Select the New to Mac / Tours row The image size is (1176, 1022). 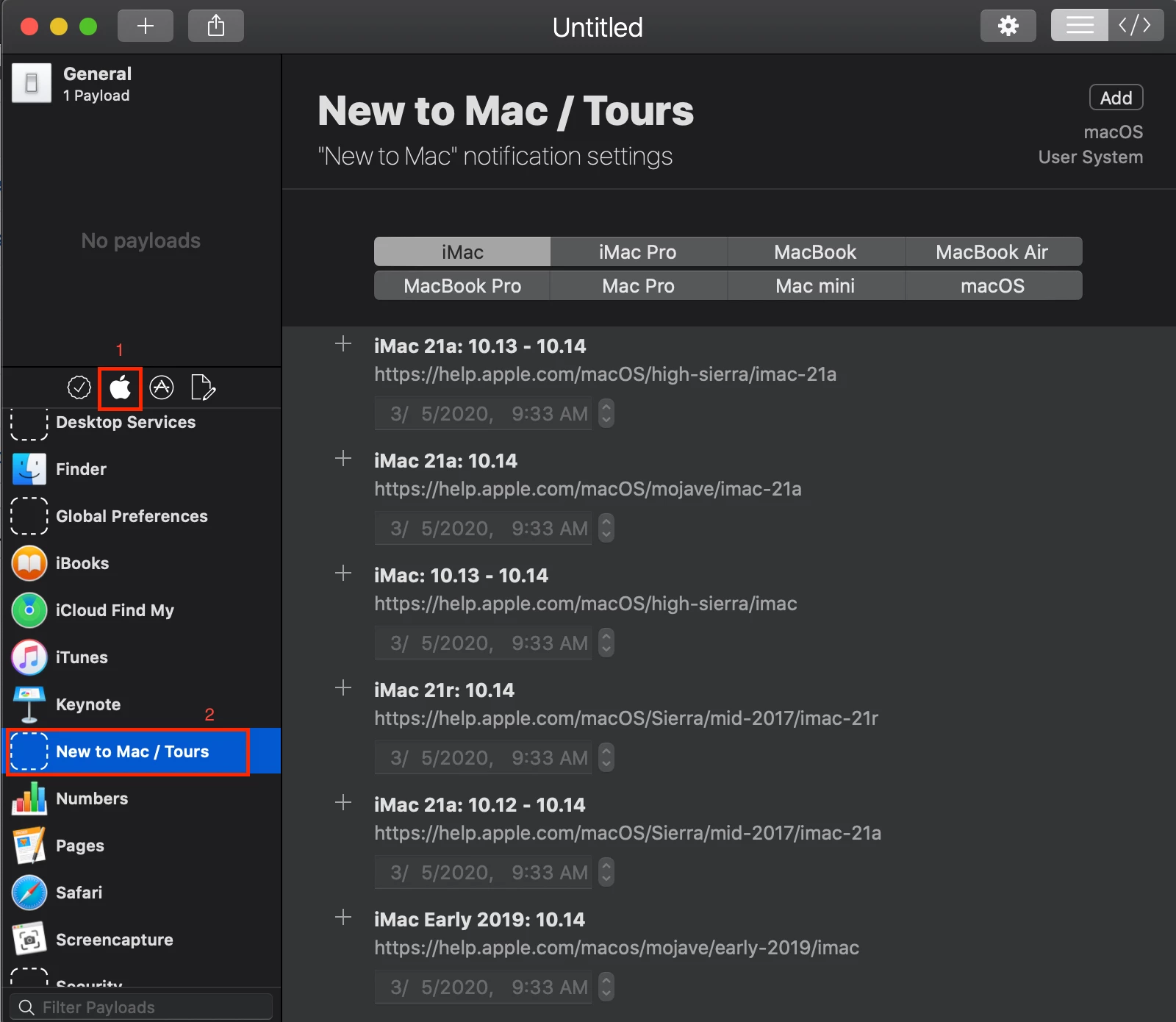tap(141, 751)
